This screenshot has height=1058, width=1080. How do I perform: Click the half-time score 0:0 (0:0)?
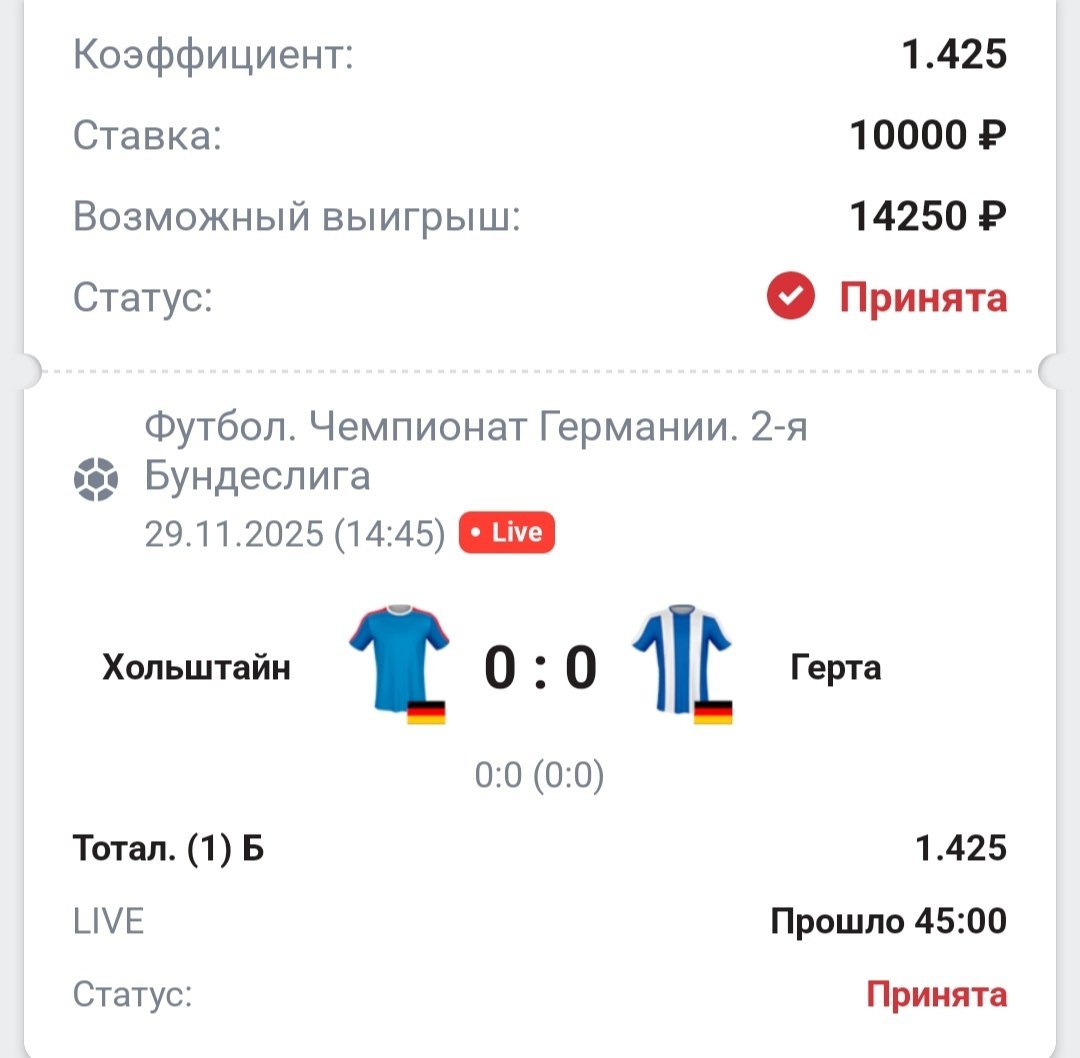pos(539,776)
